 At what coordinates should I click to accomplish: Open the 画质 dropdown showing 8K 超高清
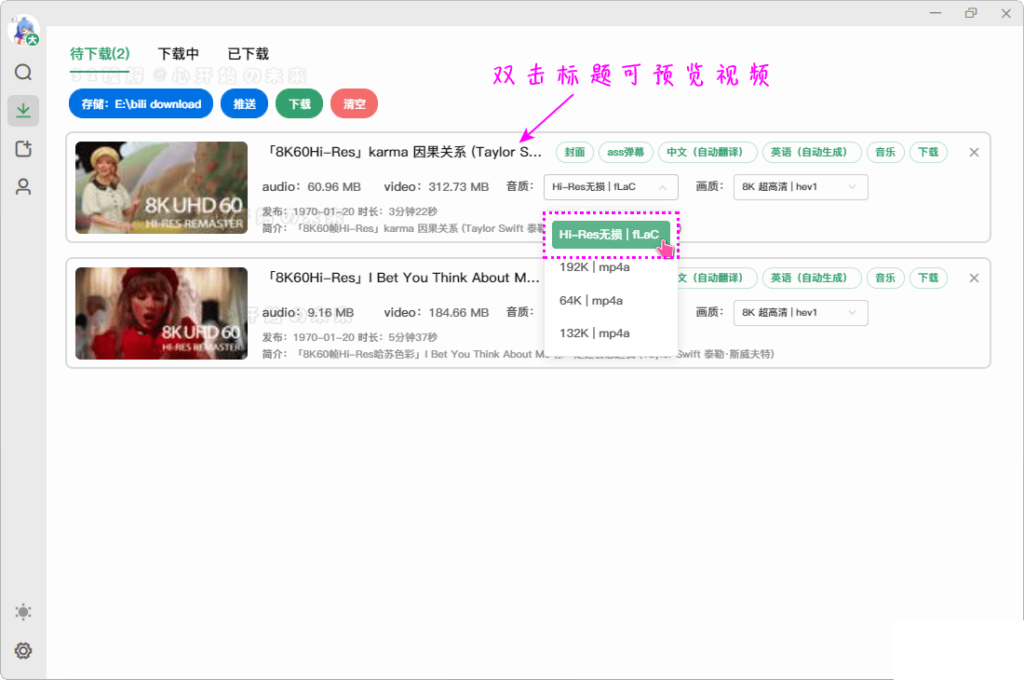[800, 187]
